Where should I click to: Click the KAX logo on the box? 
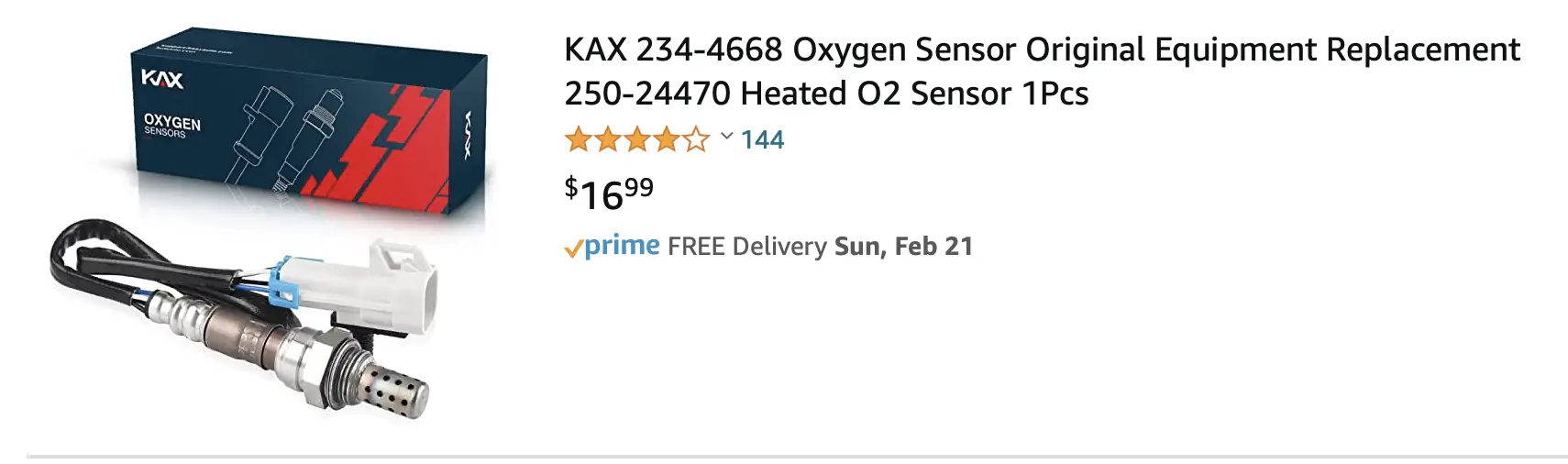tap(162, 80)
